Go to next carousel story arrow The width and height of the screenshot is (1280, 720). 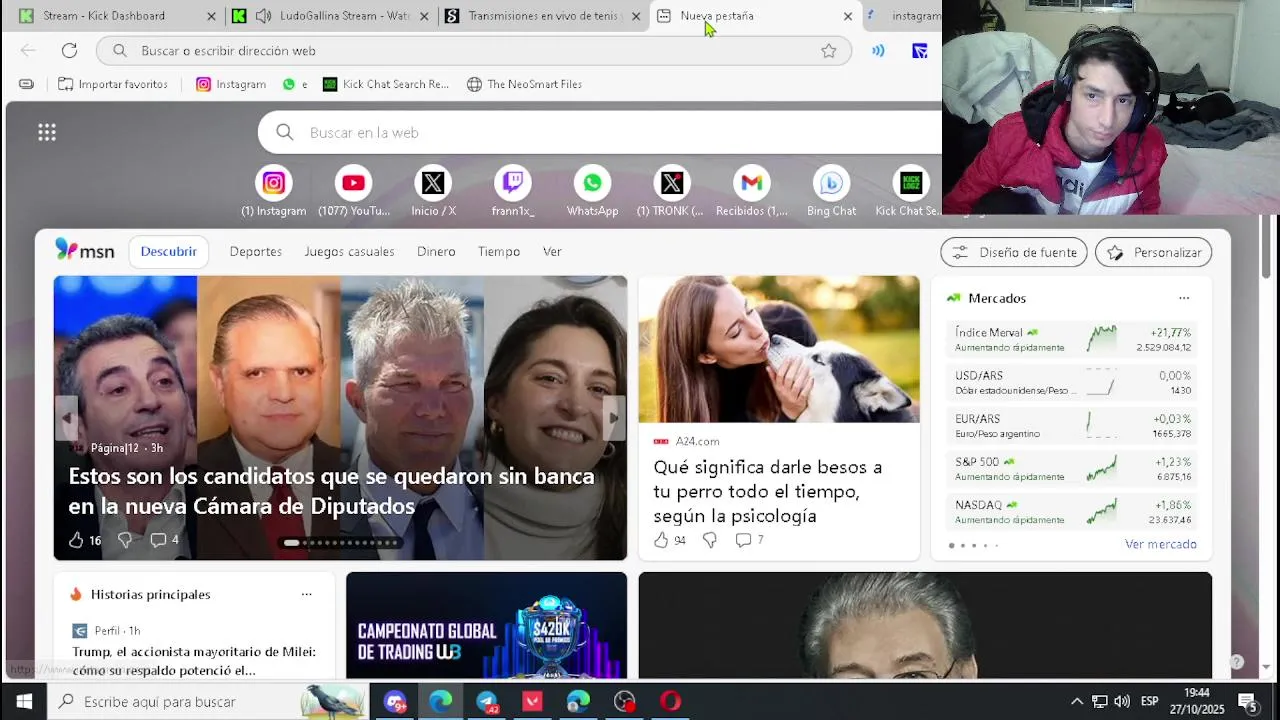tap(614, 417)
